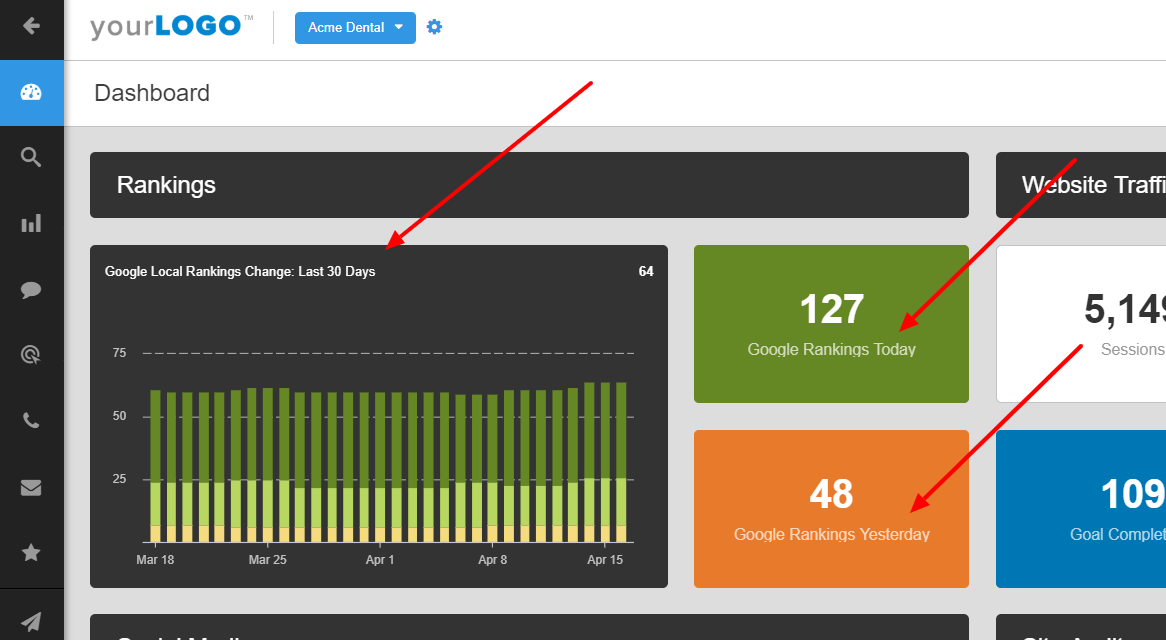Open the Google Rankings Today tile

(831, 324)
